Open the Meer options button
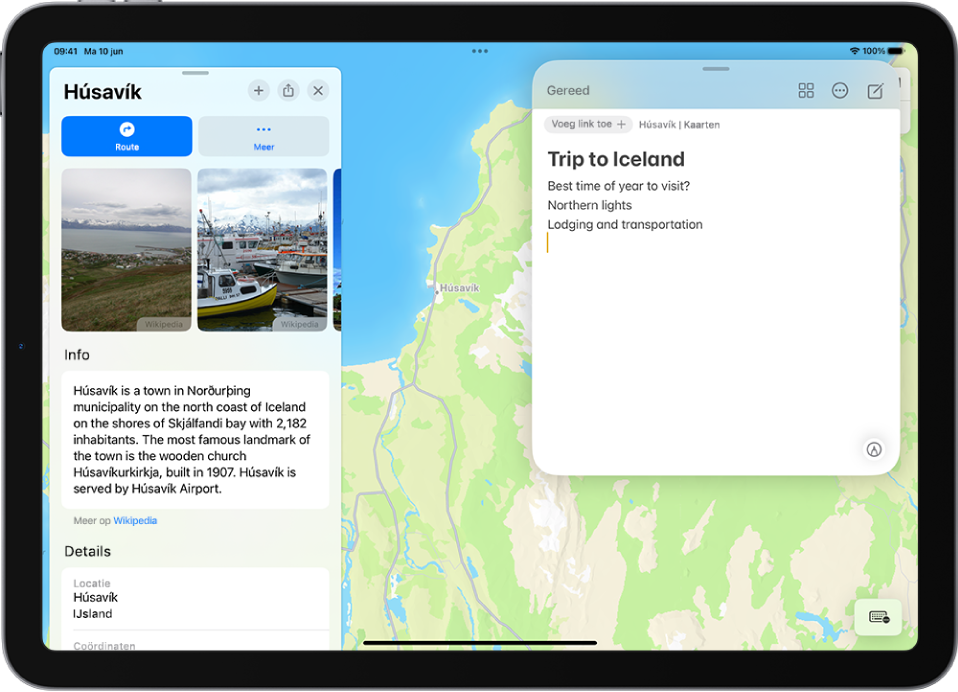 (264, 136)
